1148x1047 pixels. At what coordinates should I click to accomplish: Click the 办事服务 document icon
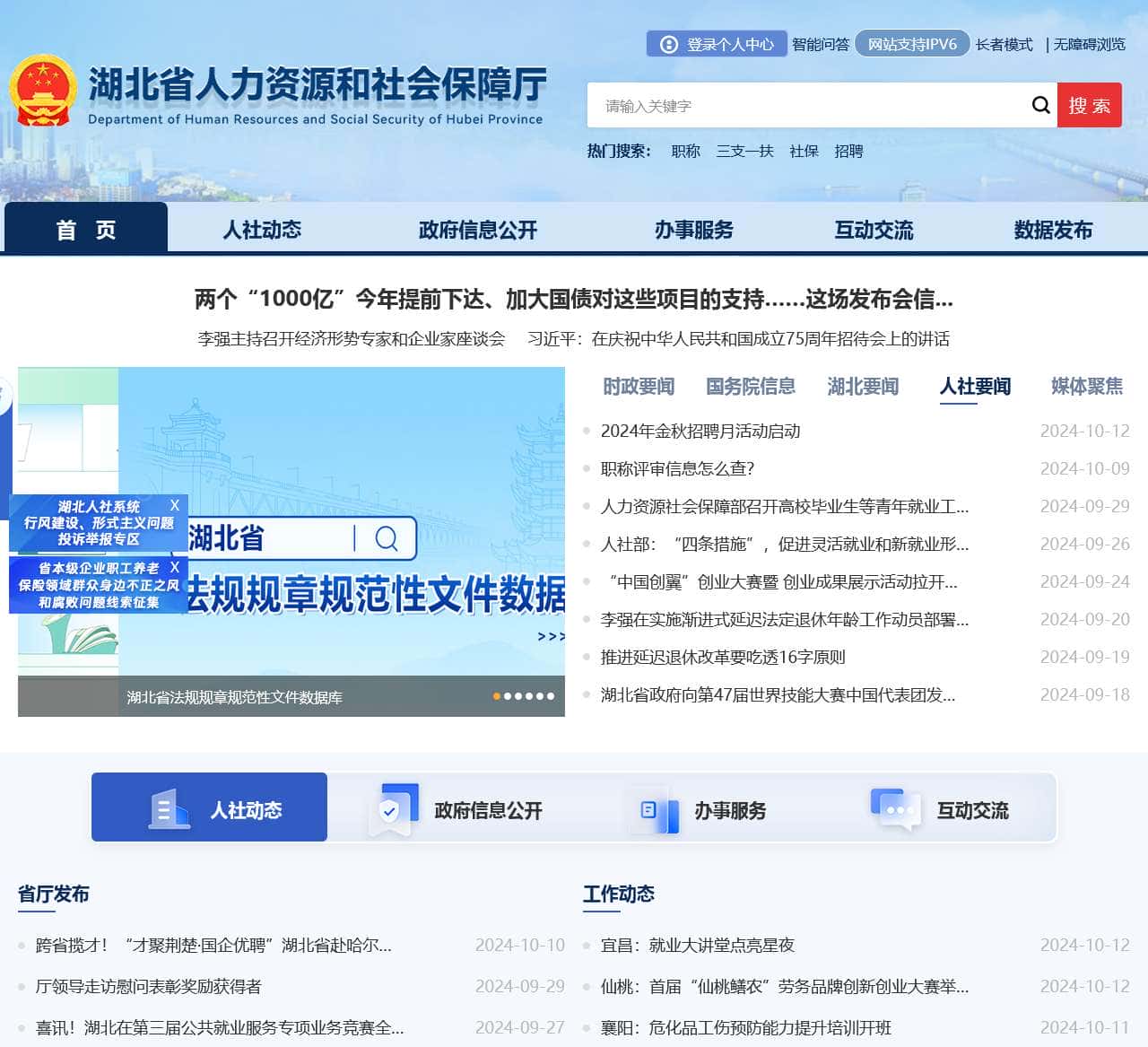tap(655, 809)
